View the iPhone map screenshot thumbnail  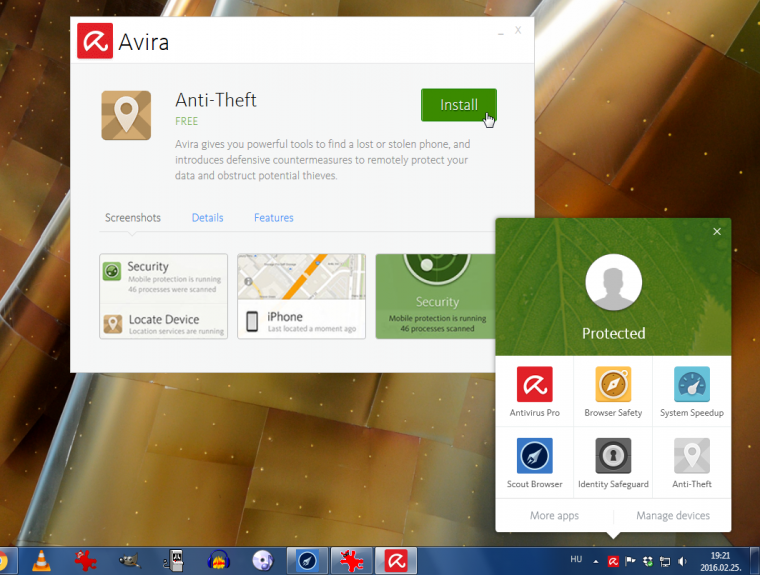click(x=301, y=296)
